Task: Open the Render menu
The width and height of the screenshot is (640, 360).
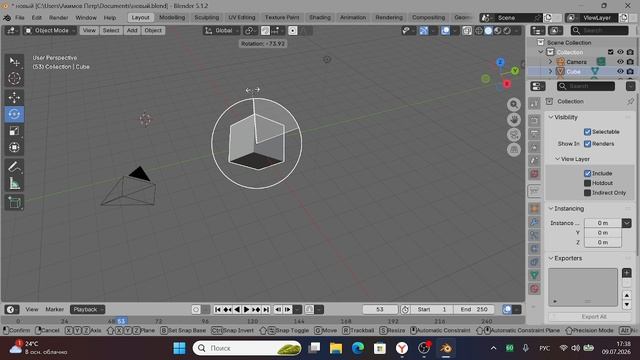Action: 59,18
